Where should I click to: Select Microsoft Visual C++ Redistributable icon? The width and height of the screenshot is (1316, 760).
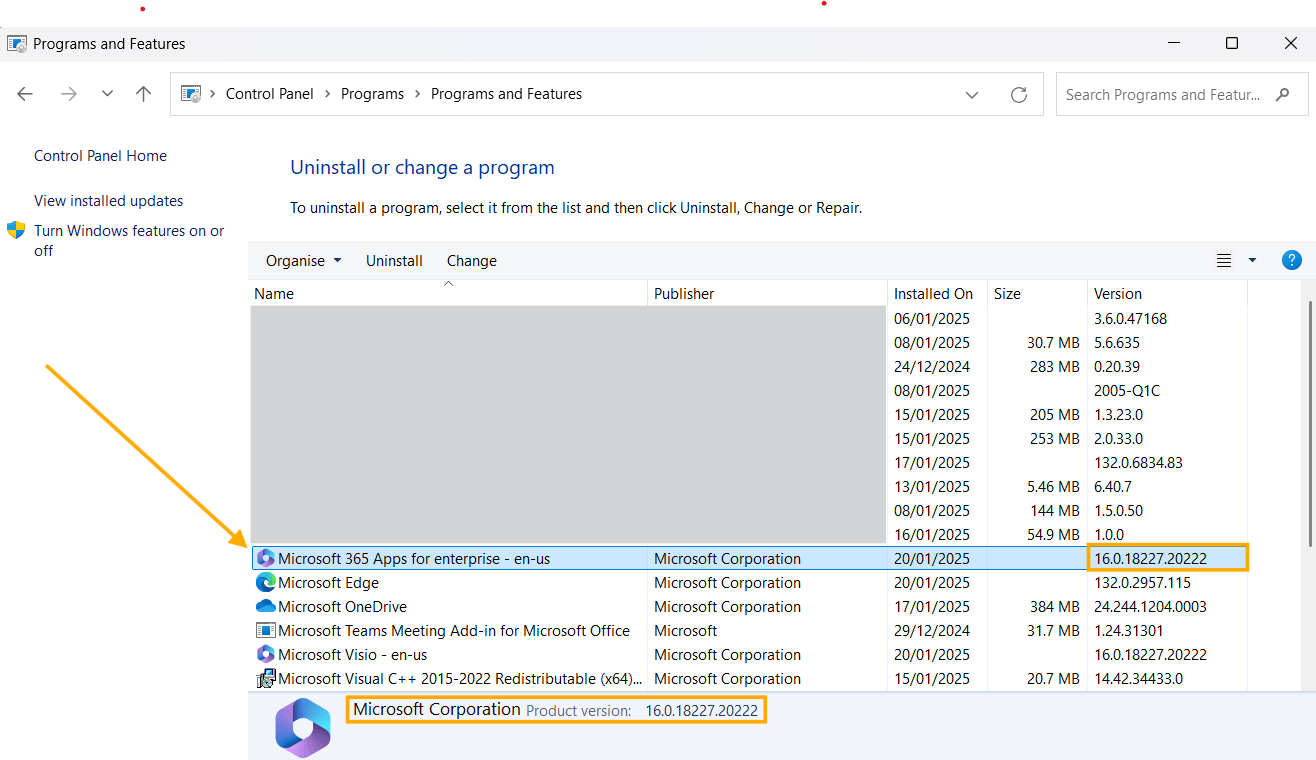point(265,678)
